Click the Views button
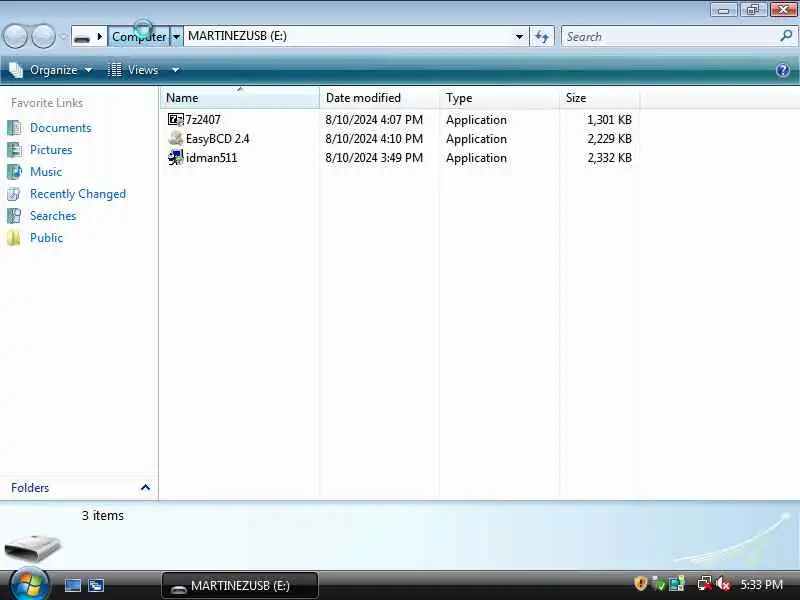 pos(134,70)
